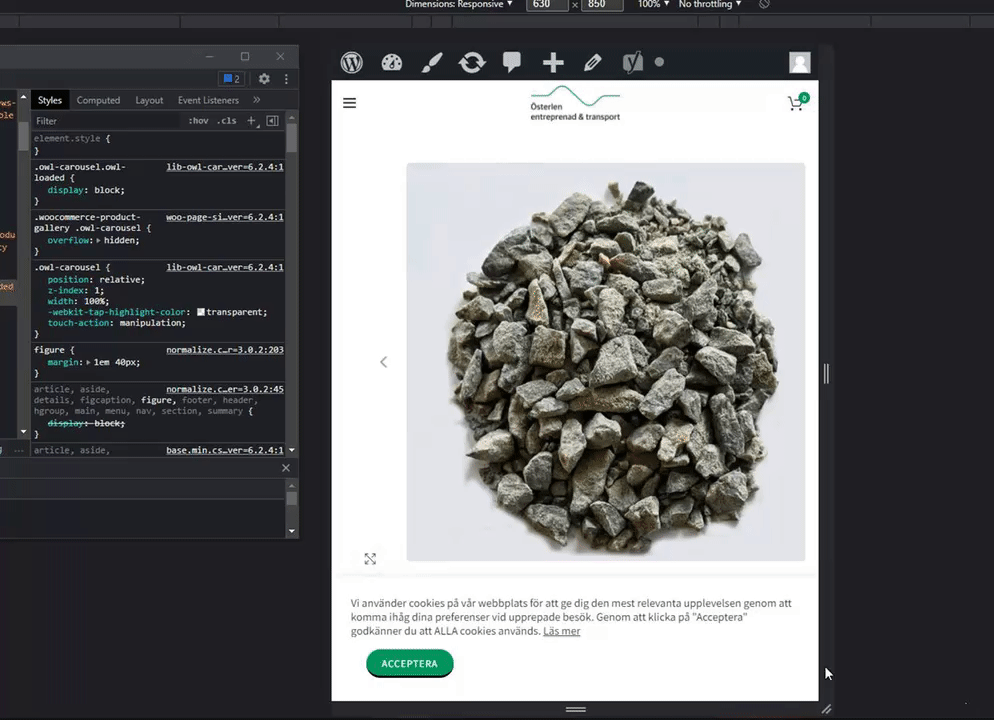994x720 pixels.
Task: Open the Customize paintbrush icon
Action: [431, 62]
